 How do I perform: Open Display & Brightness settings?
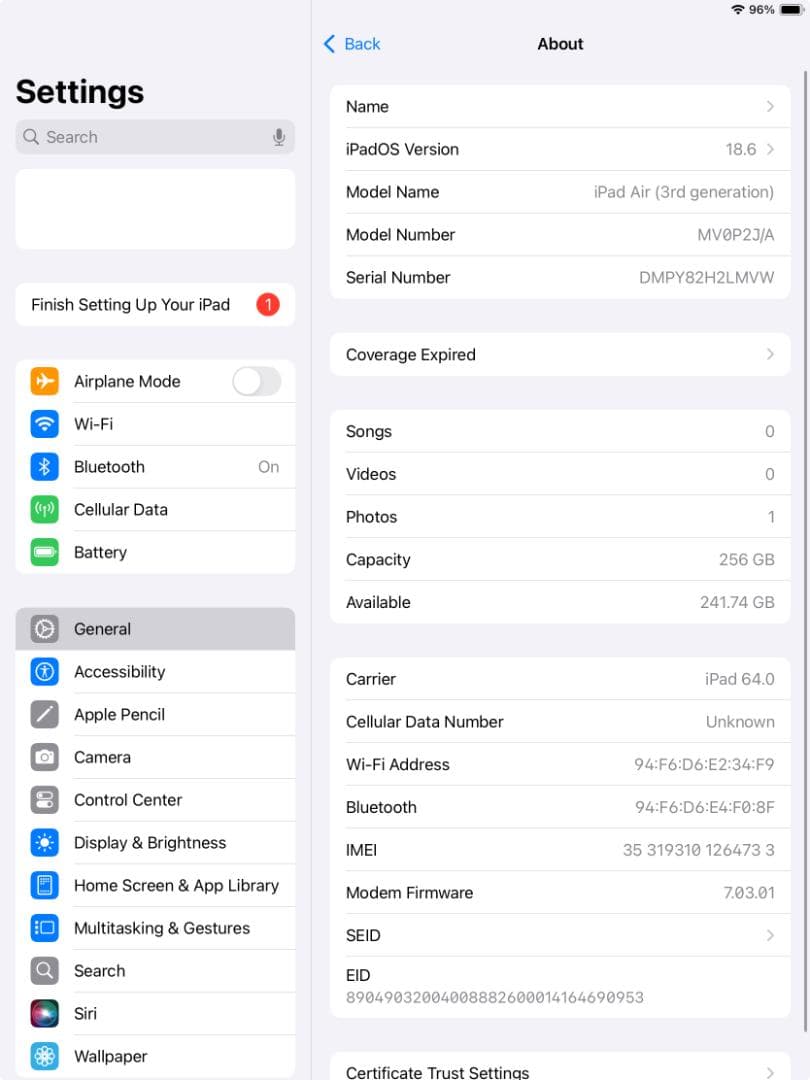point(155,842)
